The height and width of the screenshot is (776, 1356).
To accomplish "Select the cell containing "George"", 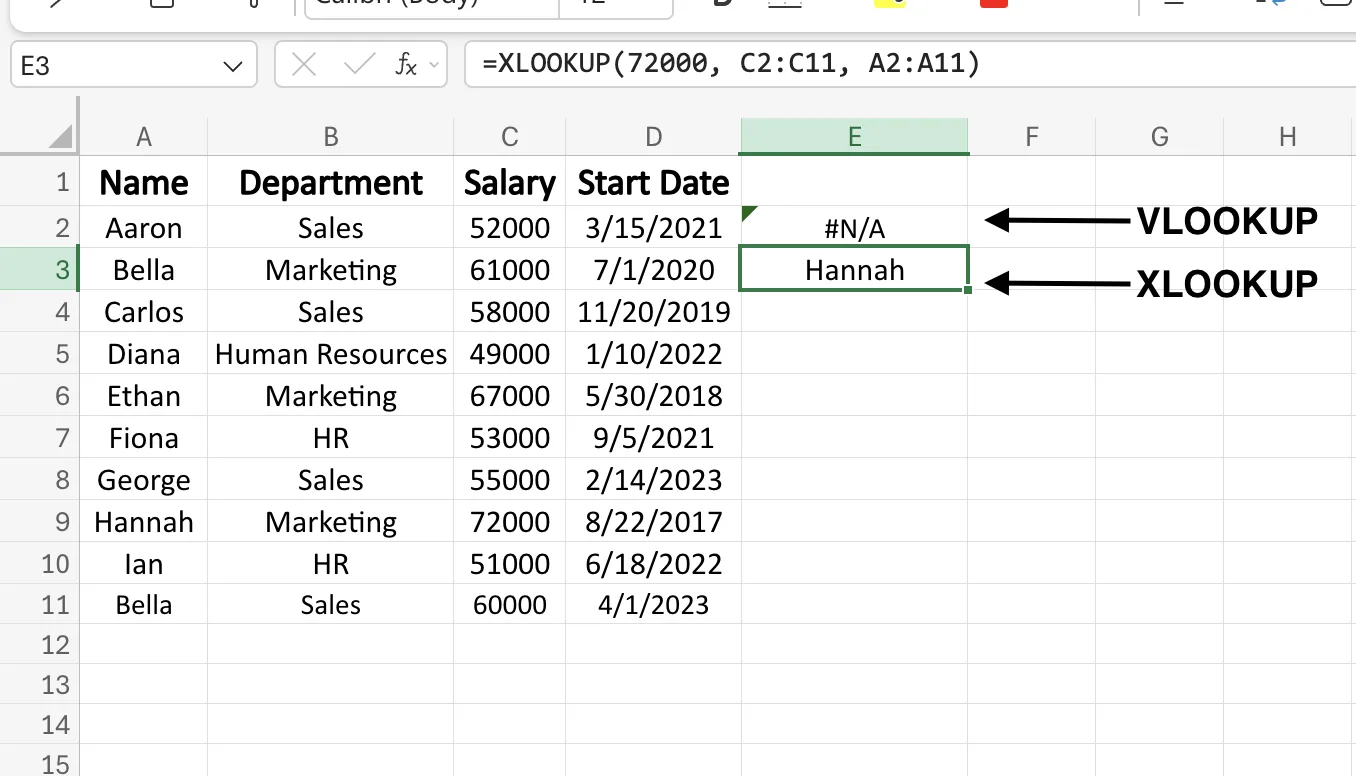I will [x=144, y=480].
